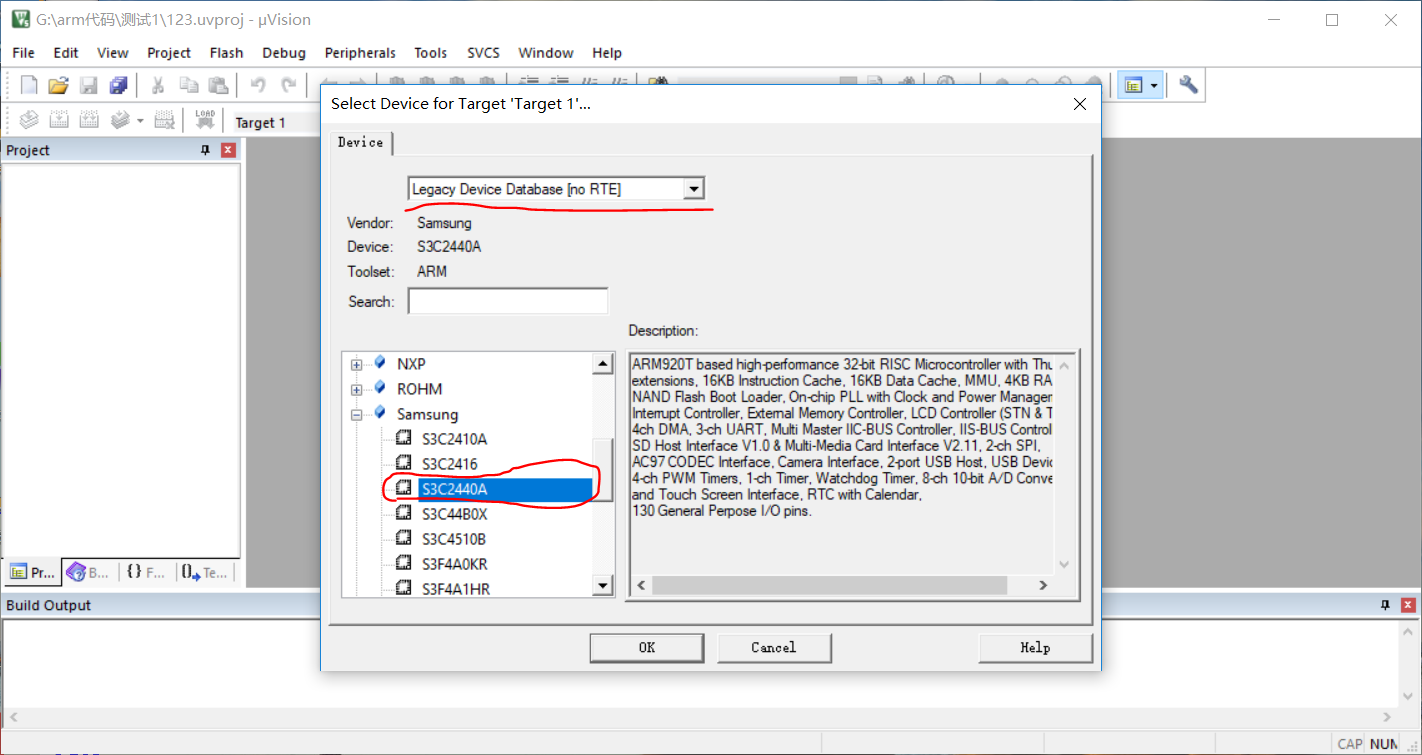Open the Debug menu

tap(284, 53)
